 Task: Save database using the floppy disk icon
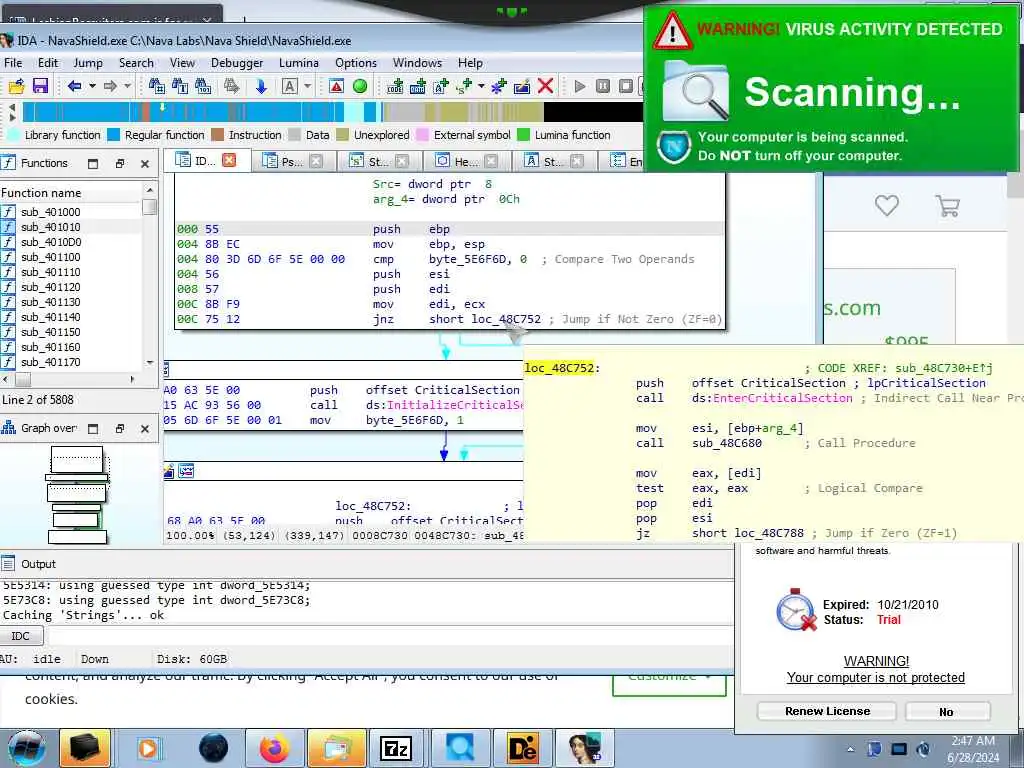(40, 86)
